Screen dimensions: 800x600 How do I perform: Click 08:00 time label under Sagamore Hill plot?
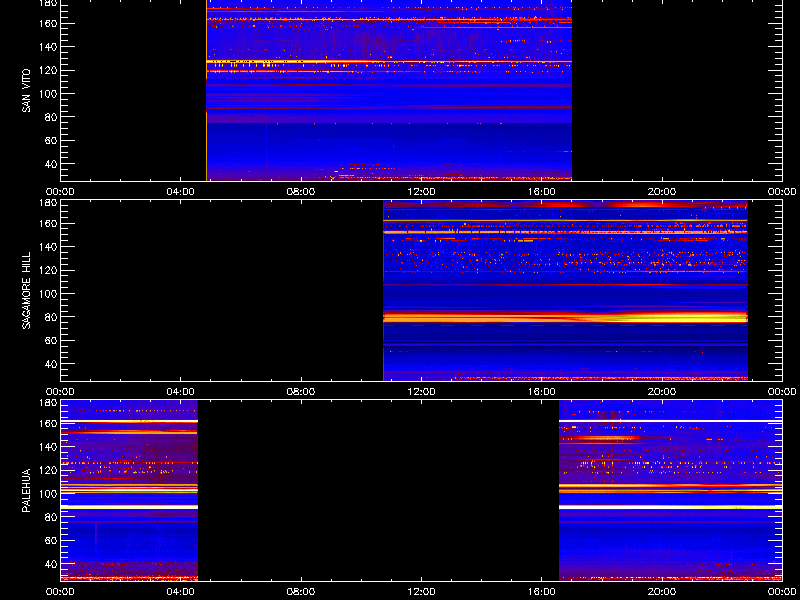pyautogui.click(x=301, y=392)
